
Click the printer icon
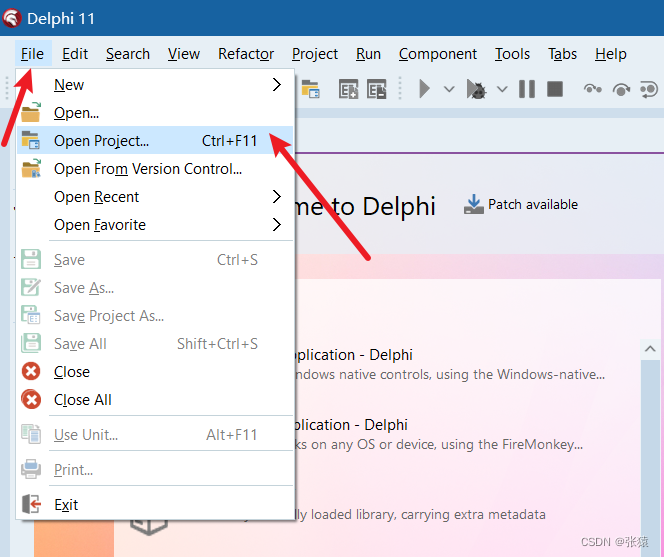[31, 469]
